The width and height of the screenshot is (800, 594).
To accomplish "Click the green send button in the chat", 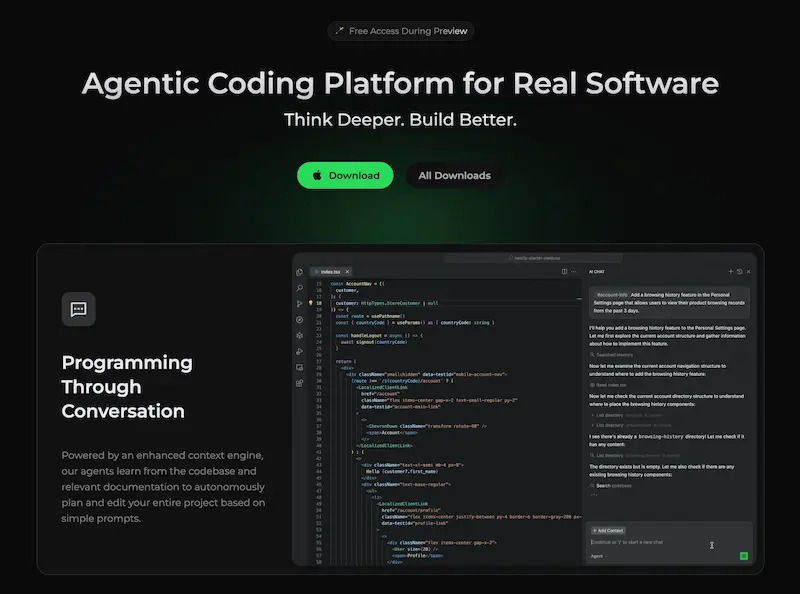I will coord(744,556).
